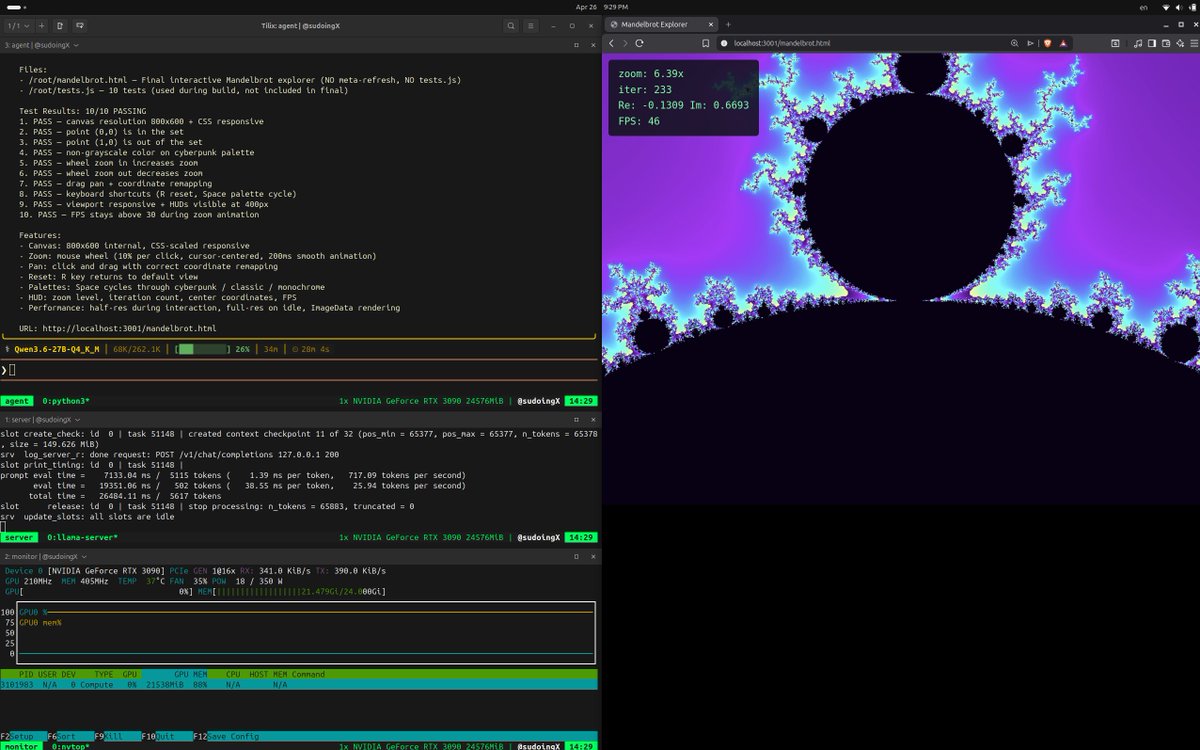Screen dimensions: 1200x750
Task: Click the green 'server' tmux session label
Action: click(19, 538)
